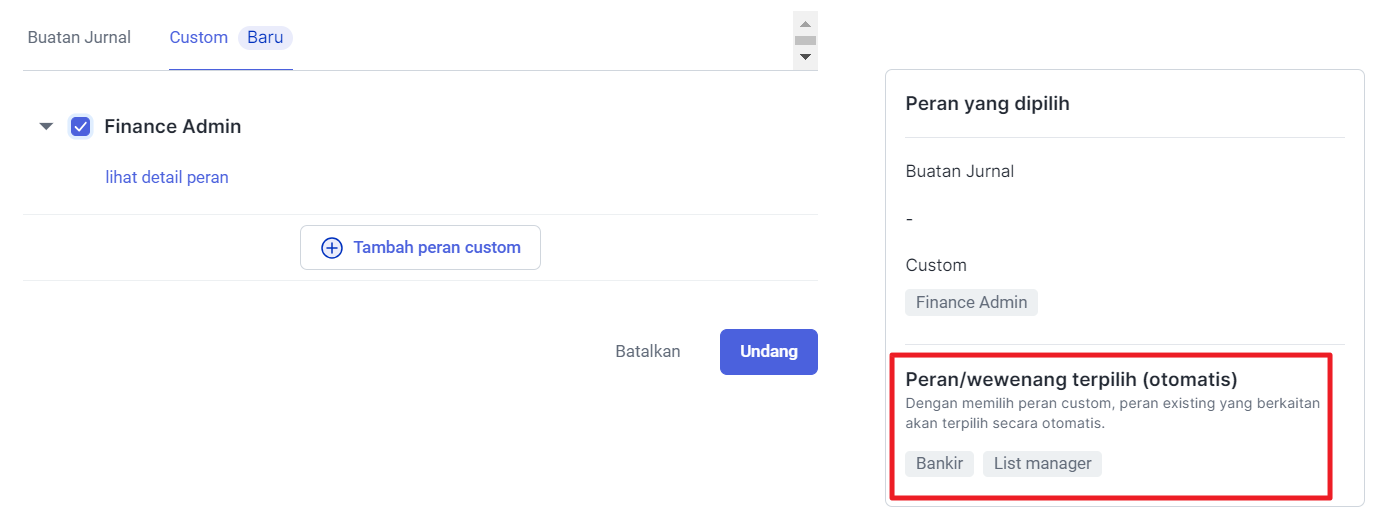Collapse the Finance Admin role triangle
This screenshot has width=1381, height=514.
(46, 127)
